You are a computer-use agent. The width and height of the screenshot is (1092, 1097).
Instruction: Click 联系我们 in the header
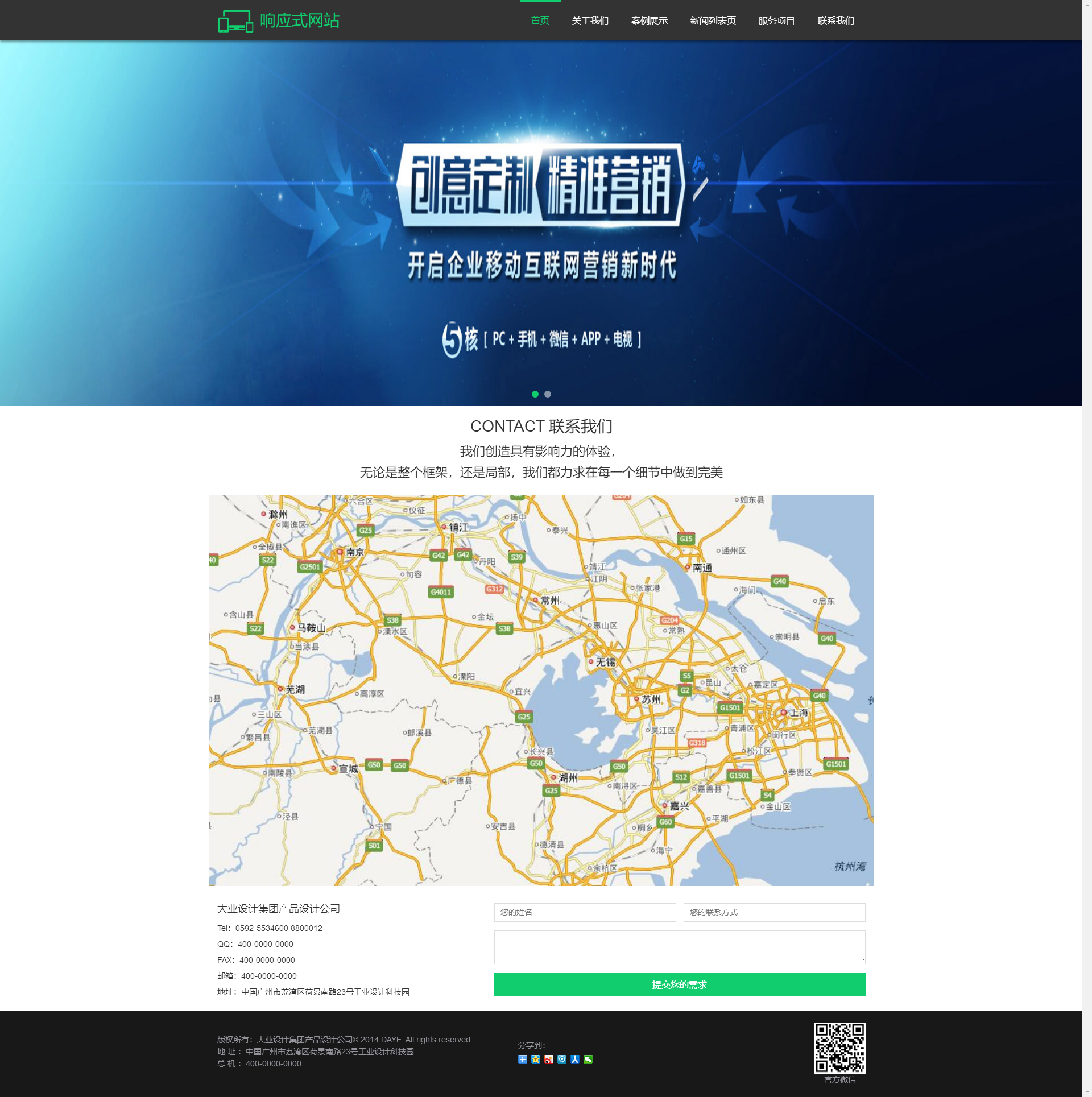[x=835, y=21]
